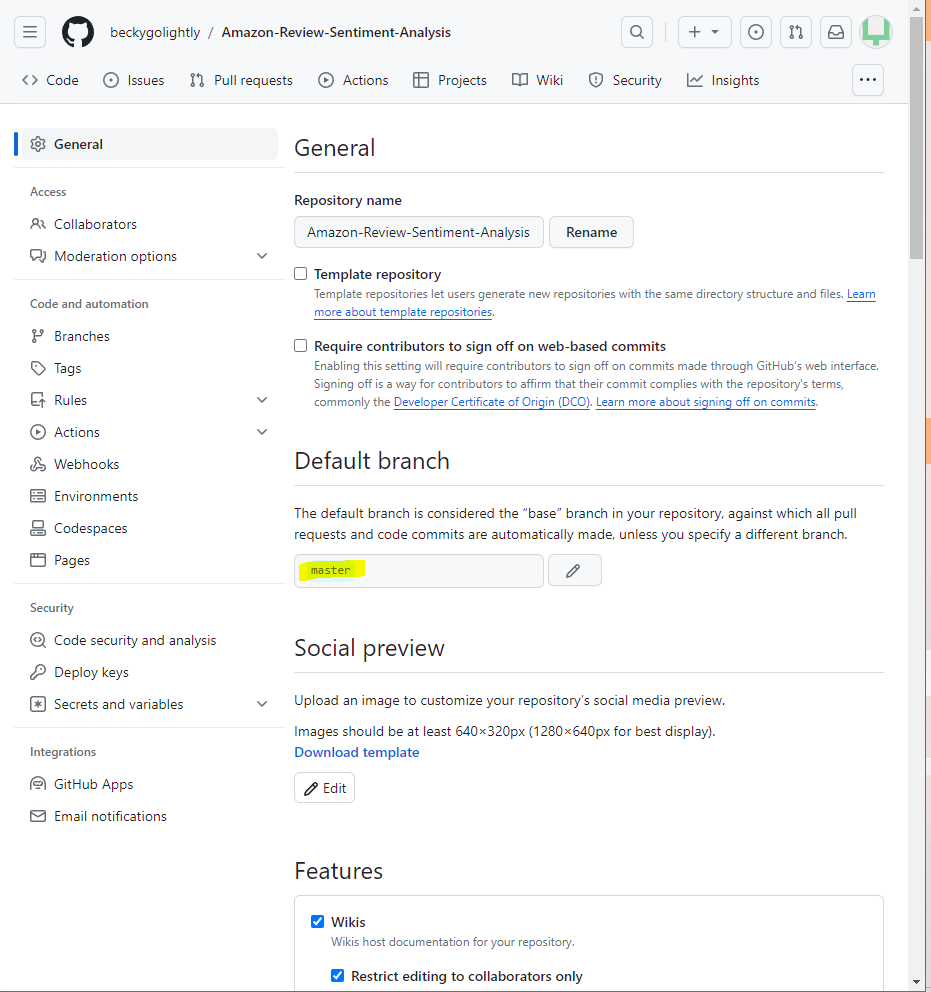Open the Pull requests tab
This screenshot has height=992, width=931.
pos(241,80)
